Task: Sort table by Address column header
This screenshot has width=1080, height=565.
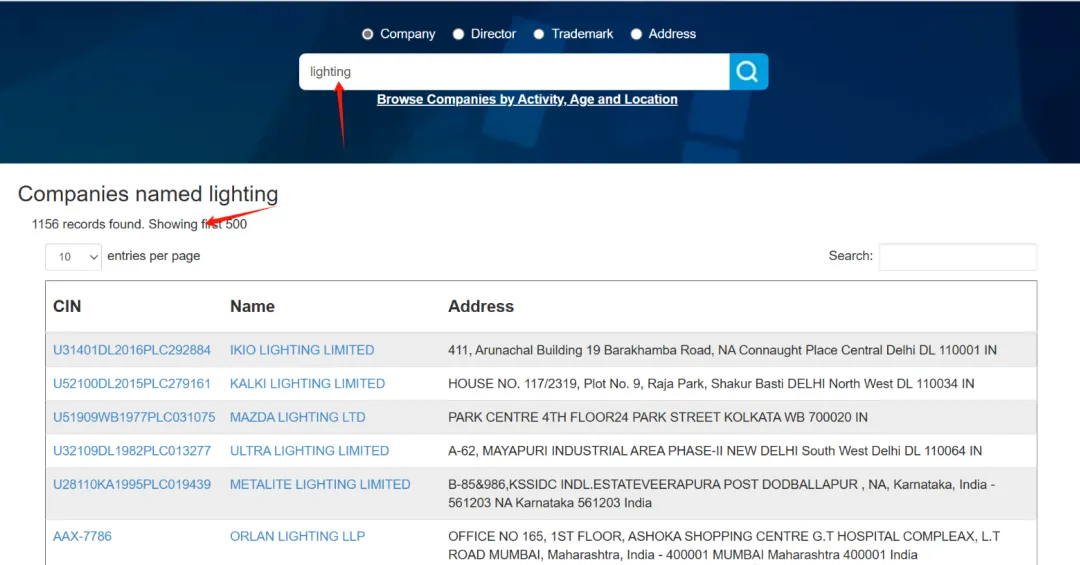Action: pos(481,307)
